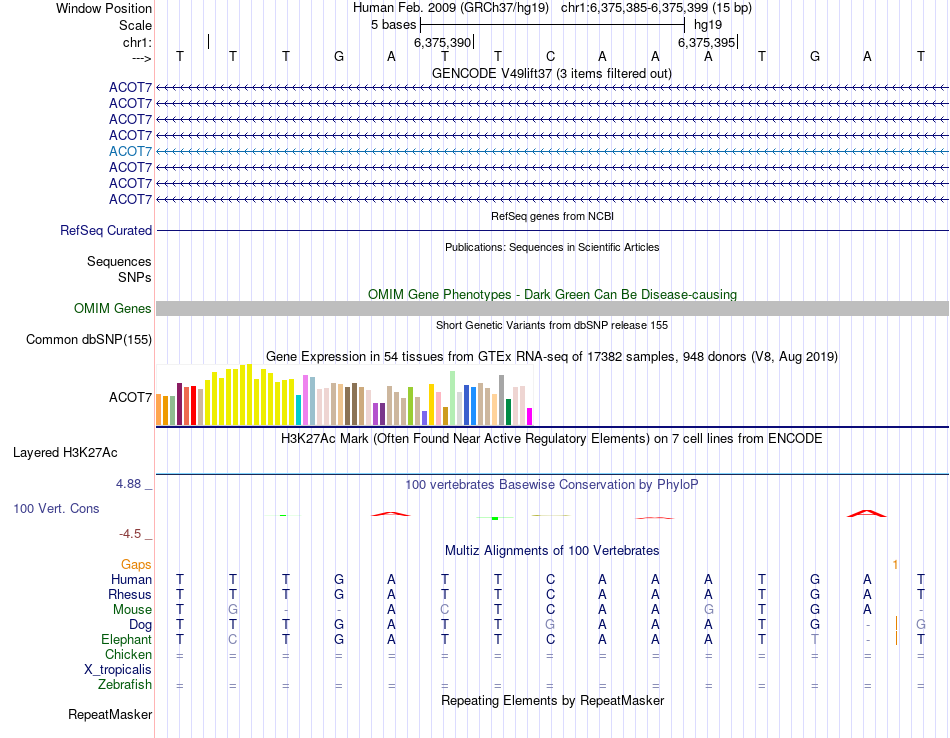The height and width of the screenshot is (738, 950).
Task: Open Short Genetic Variants from dbSNP title
Action: (552, 325)
